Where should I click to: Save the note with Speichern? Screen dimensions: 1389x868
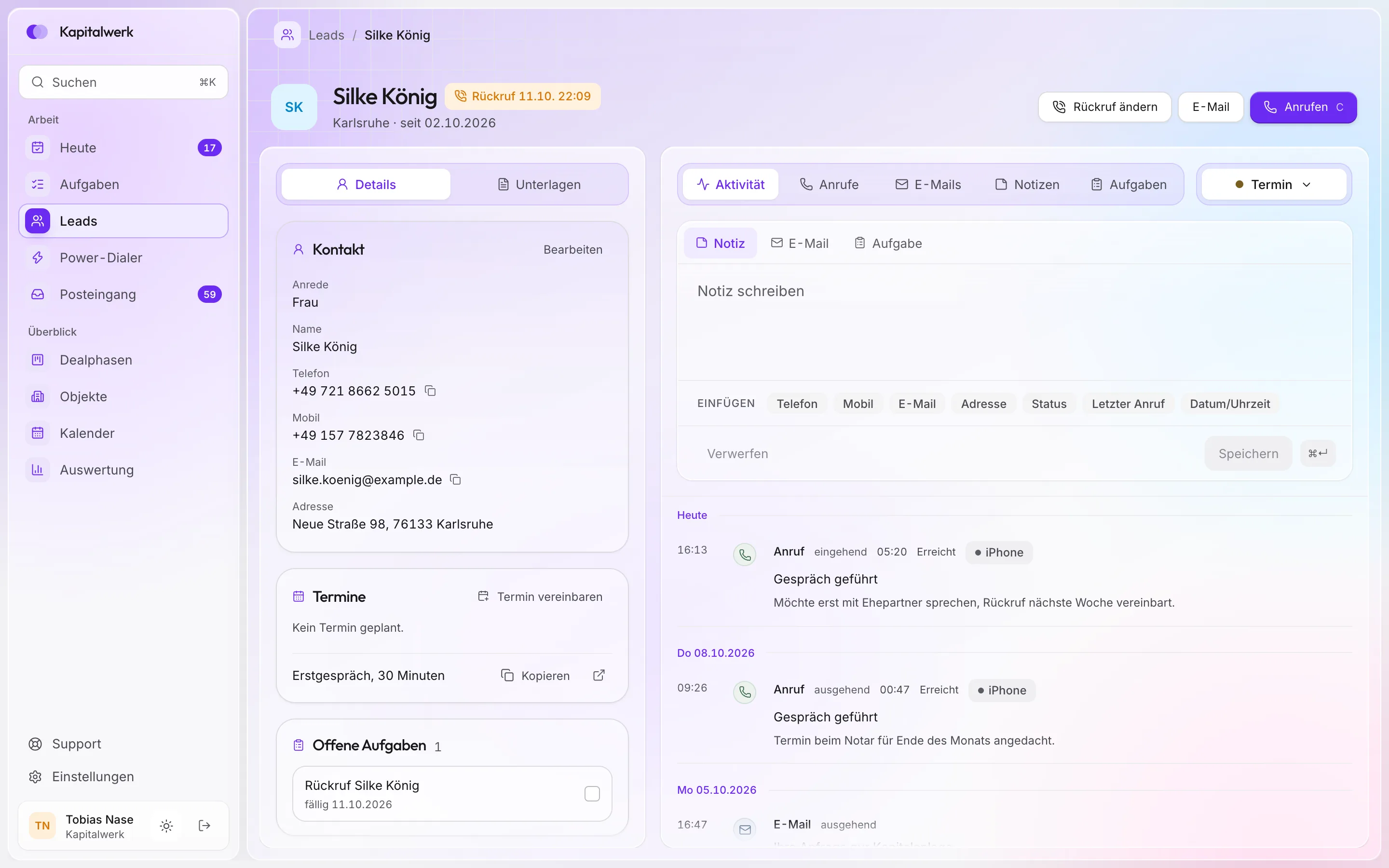pyautogui.click(x=1248, y=453)
